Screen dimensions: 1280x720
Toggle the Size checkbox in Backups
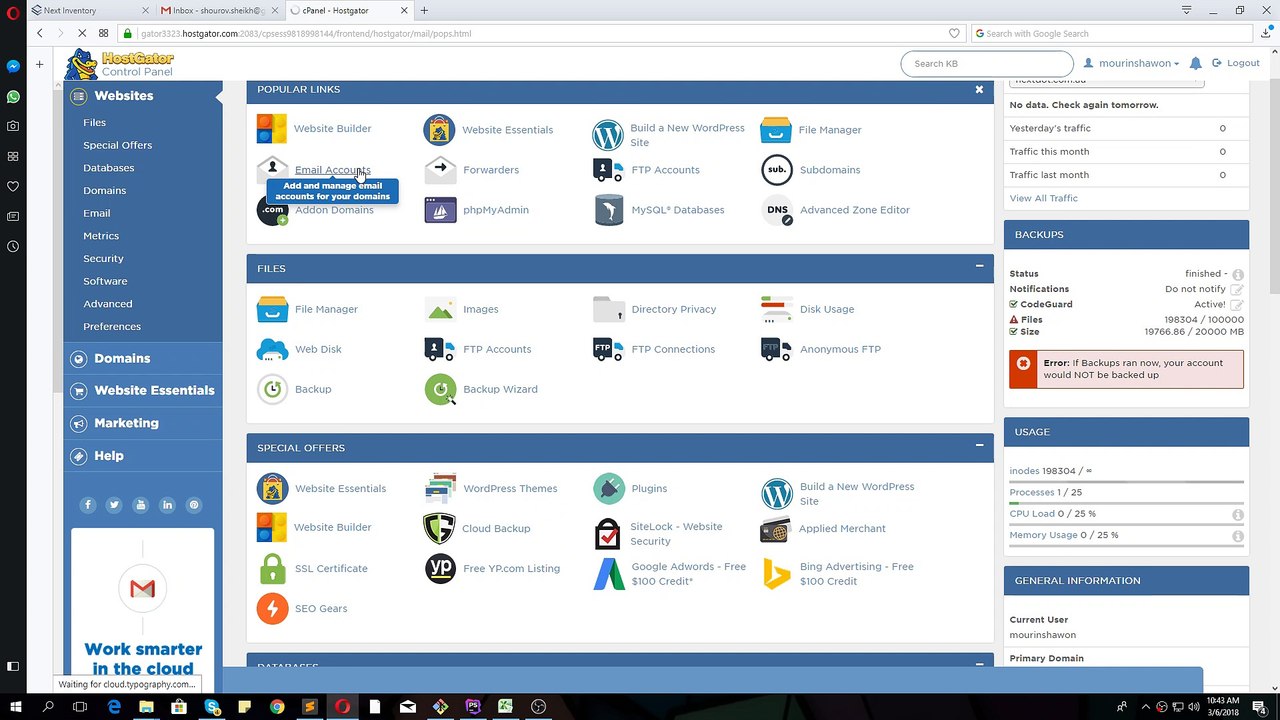tap(1014, 331)
